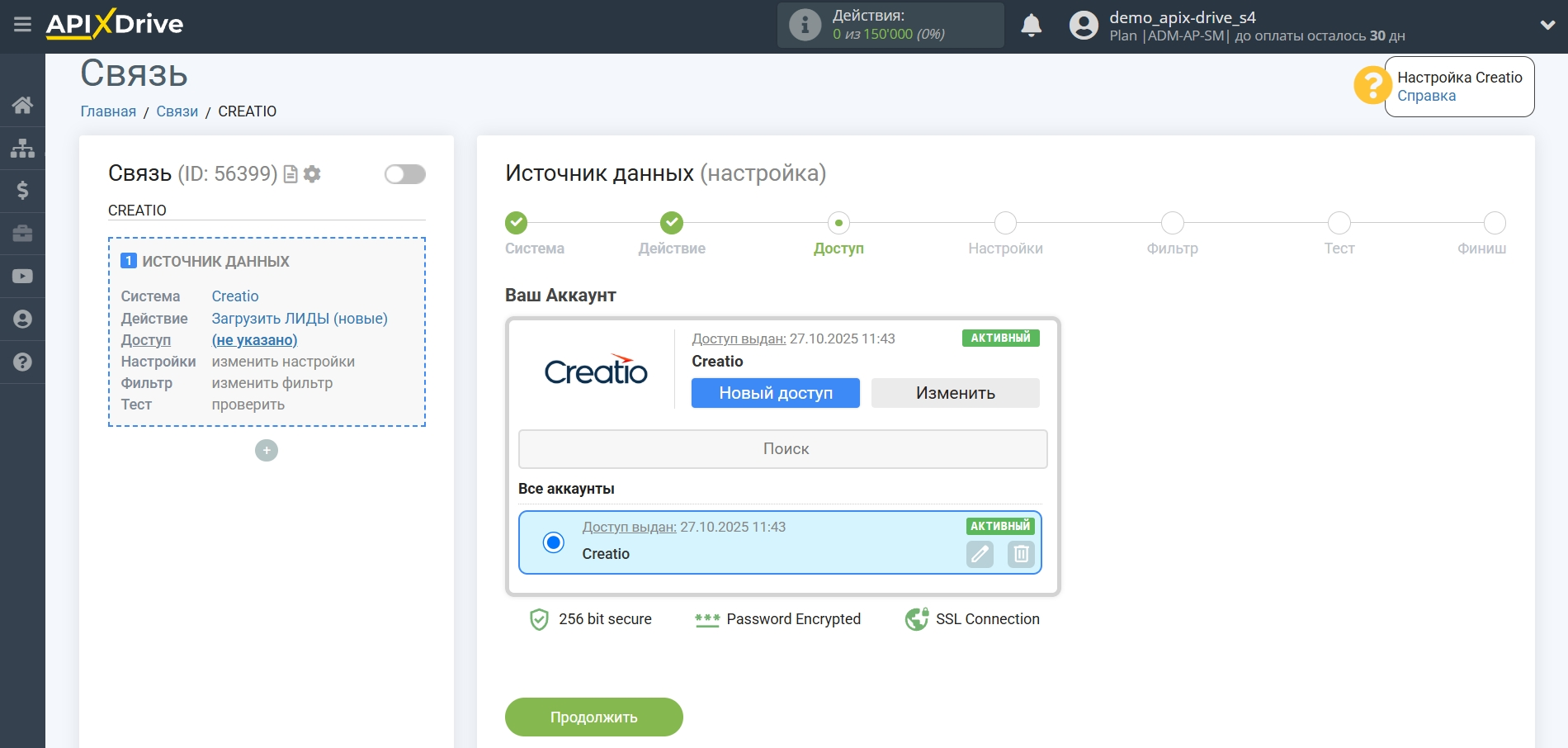Click the Продолжить button
The height and width of the screenshot is (748, 1568).
[593, 717]
